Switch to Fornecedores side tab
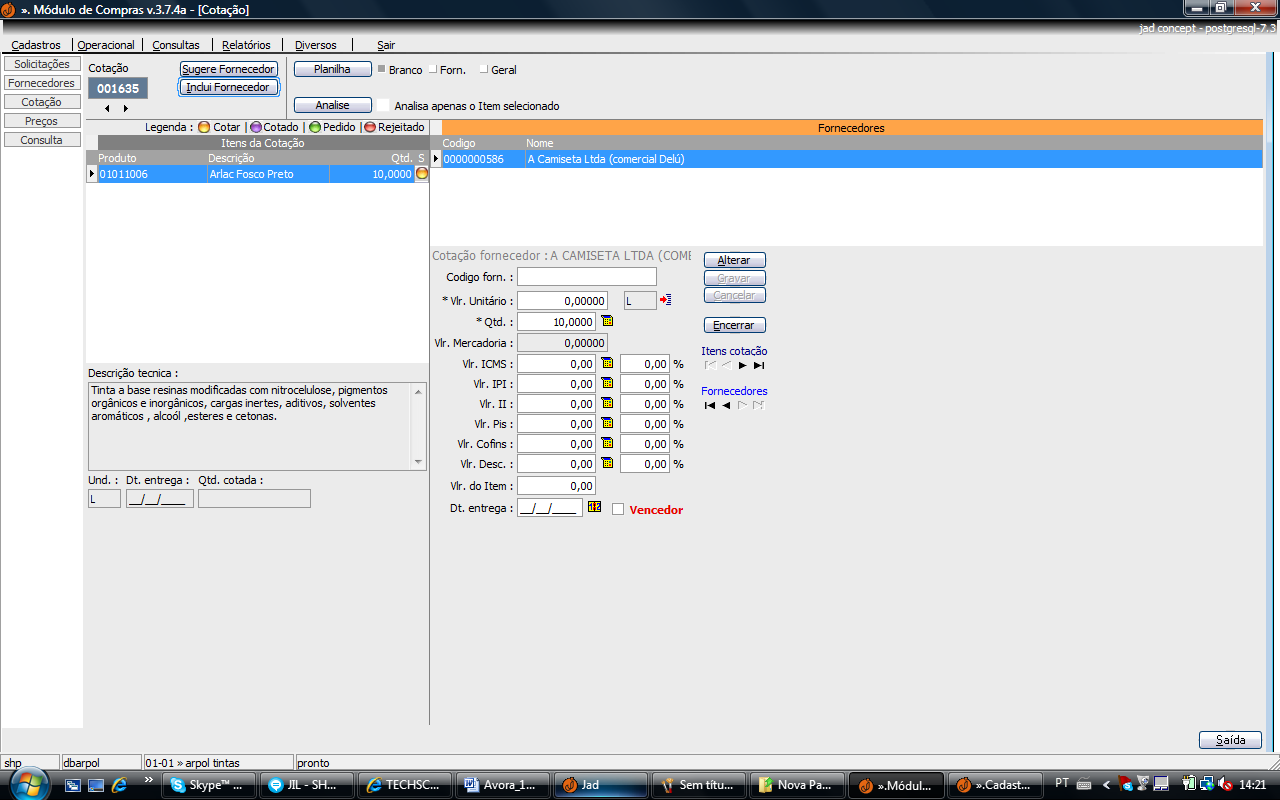 (42, 83)
